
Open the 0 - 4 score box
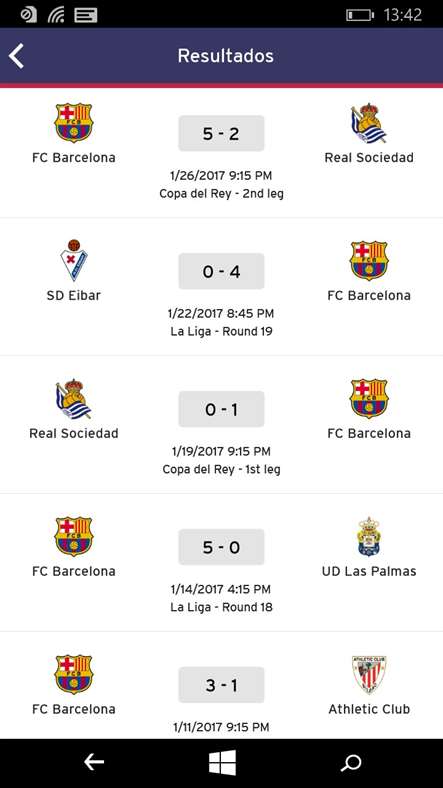(222, 271)
